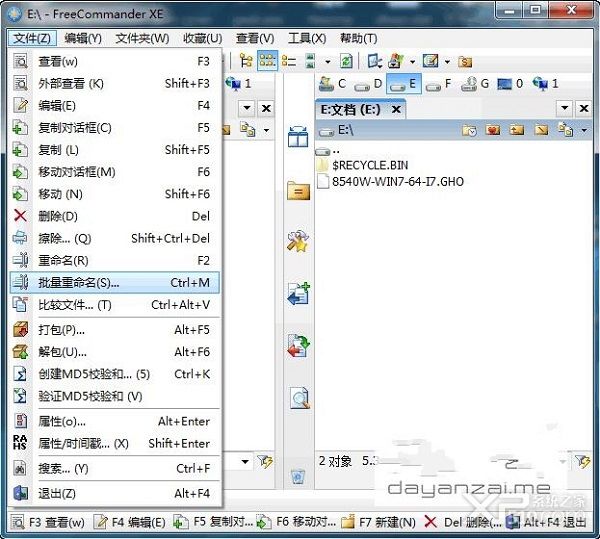Click the swap panels middle icon
Screen dimensions: 600x539
coord(298,137)
